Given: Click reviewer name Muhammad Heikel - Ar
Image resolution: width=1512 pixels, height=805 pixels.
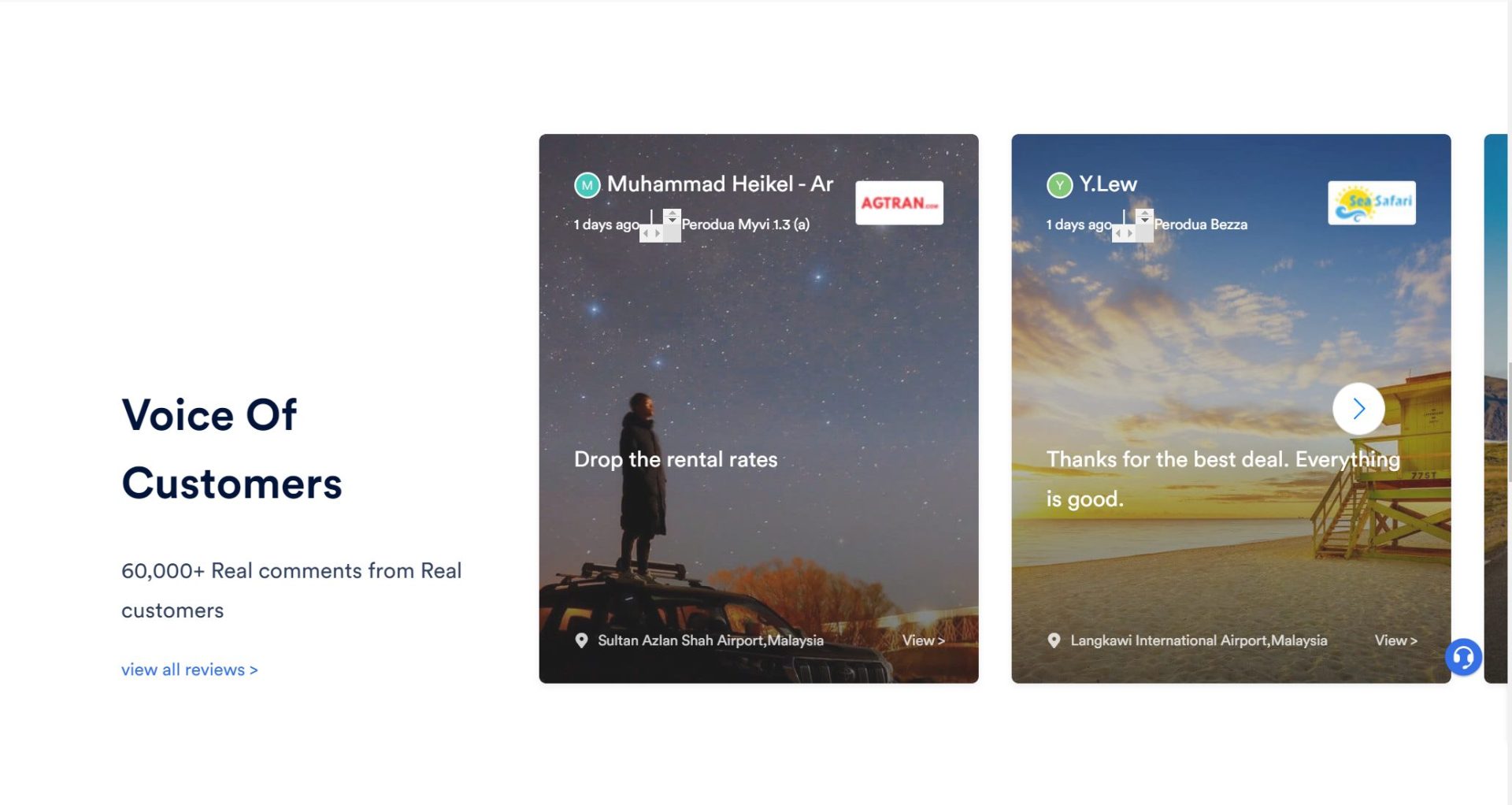Looking at the screenshot, I should 720,184.
